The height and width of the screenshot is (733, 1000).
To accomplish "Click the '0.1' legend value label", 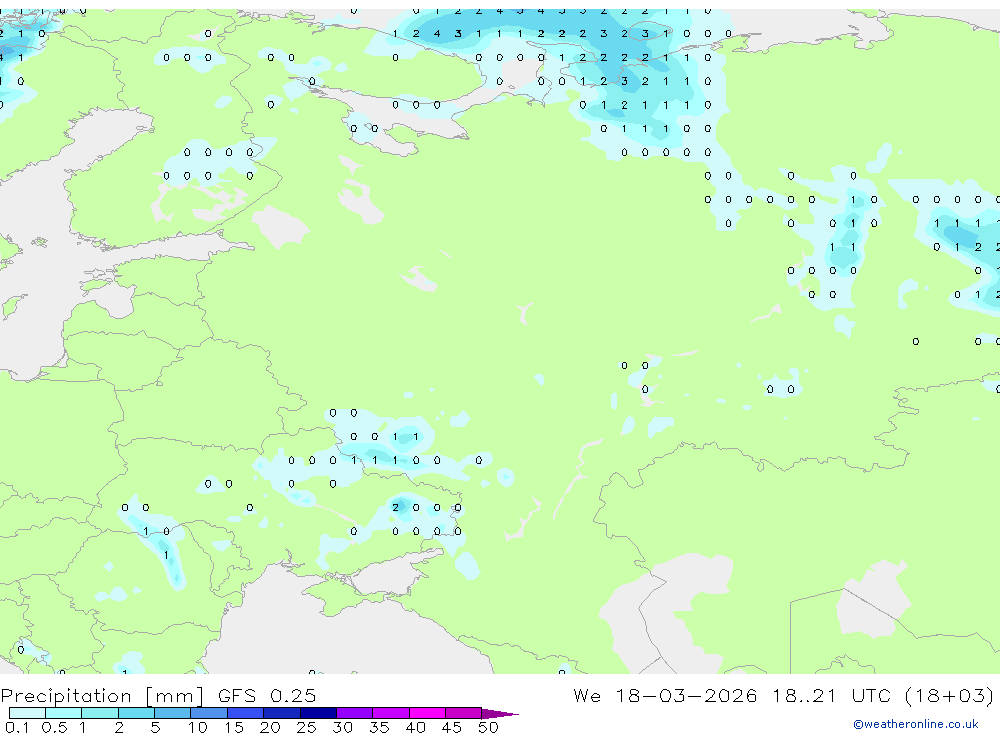I will (17, 727).
